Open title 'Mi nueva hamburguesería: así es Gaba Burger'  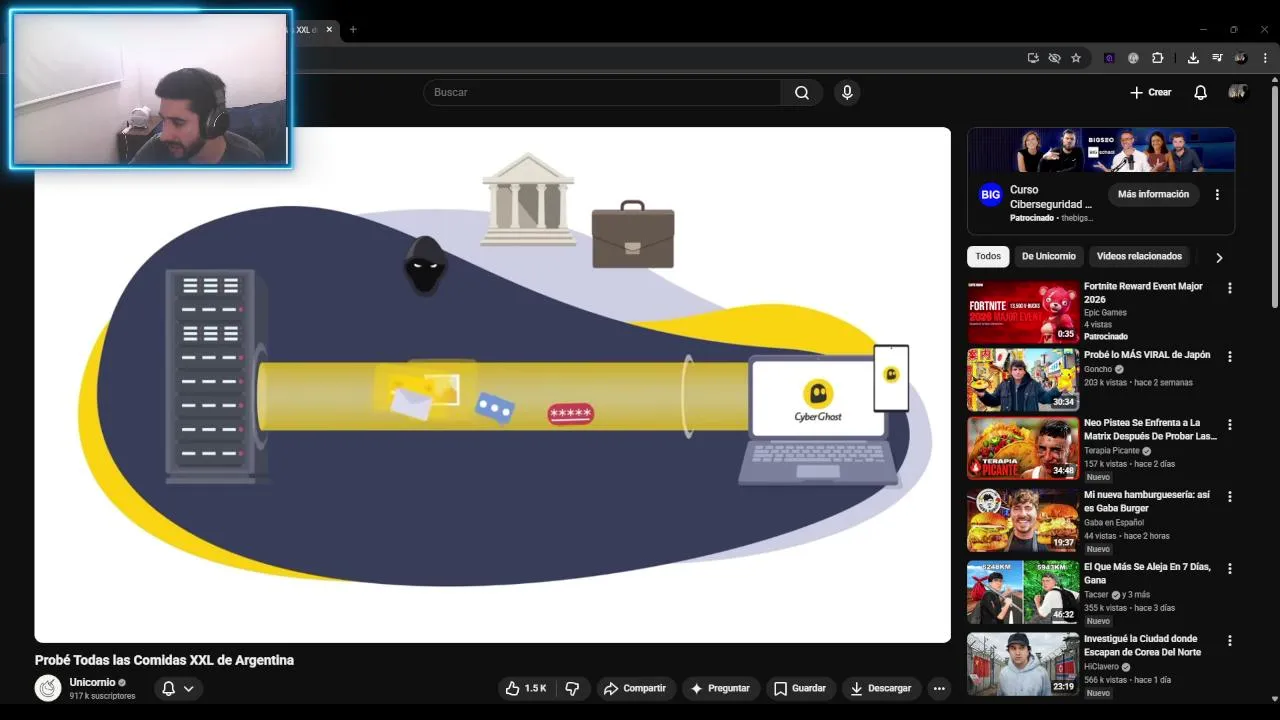point(1147,501)
